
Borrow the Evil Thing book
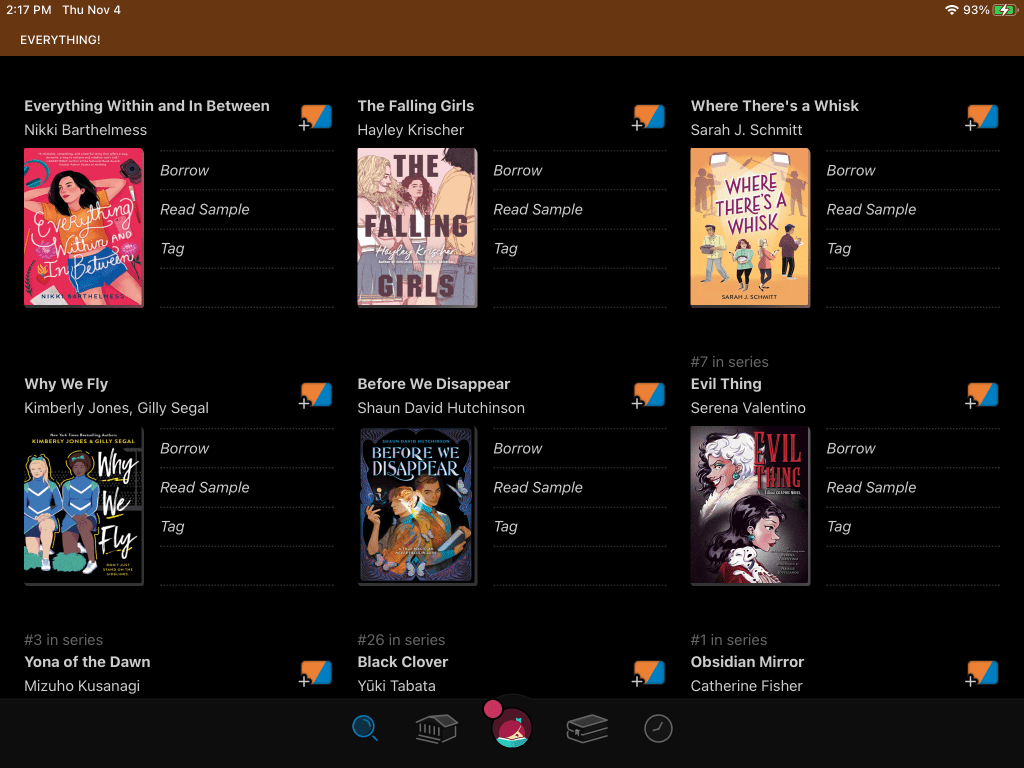tap(851, 448)
